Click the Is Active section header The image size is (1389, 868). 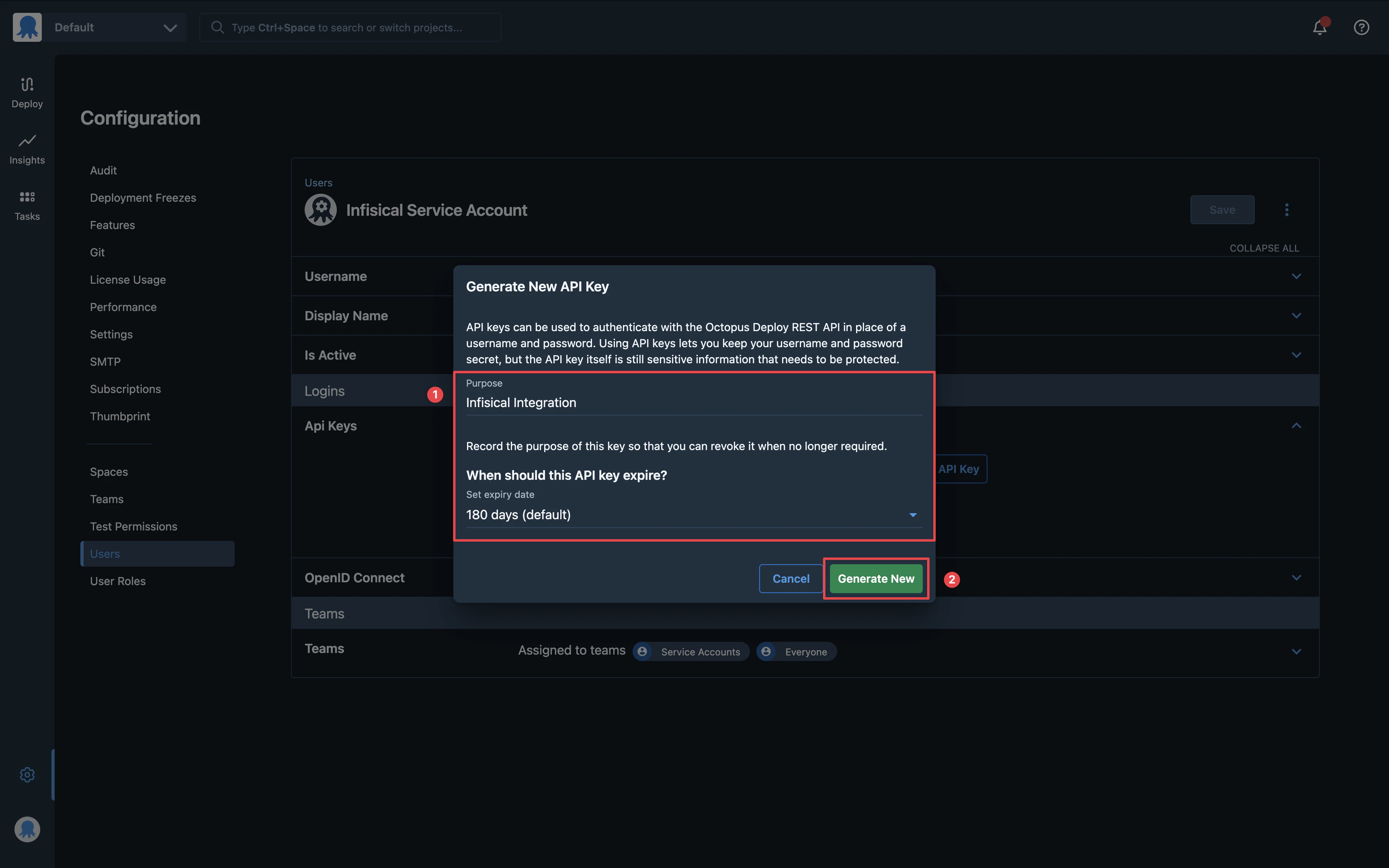click(x=330, y=355)
